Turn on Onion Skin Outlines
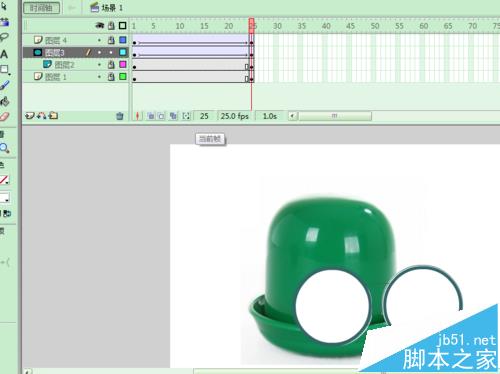The width and height of the screenshot is (500, 374). pos(161,116)
